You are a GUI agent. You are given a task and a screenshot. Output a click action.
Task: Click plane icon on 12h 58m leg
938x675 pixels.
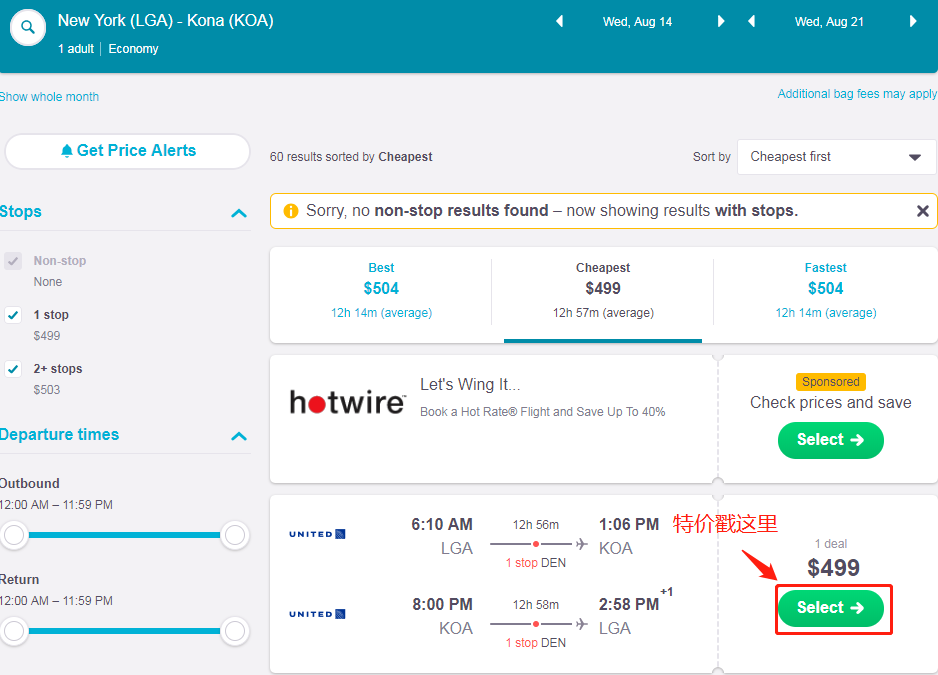(581, 624)
